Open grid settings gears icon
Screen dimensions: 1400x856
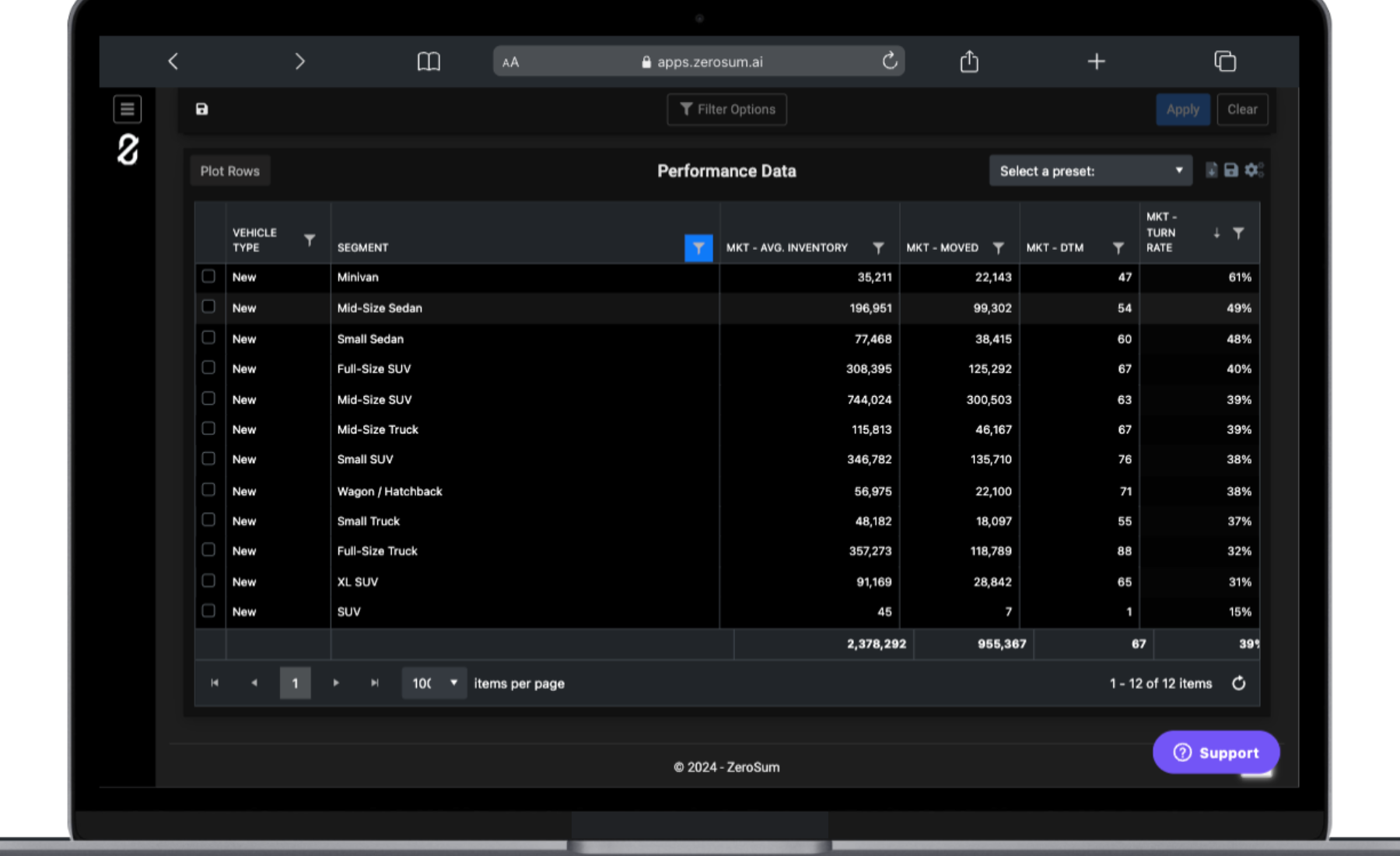click(1254, 170)
